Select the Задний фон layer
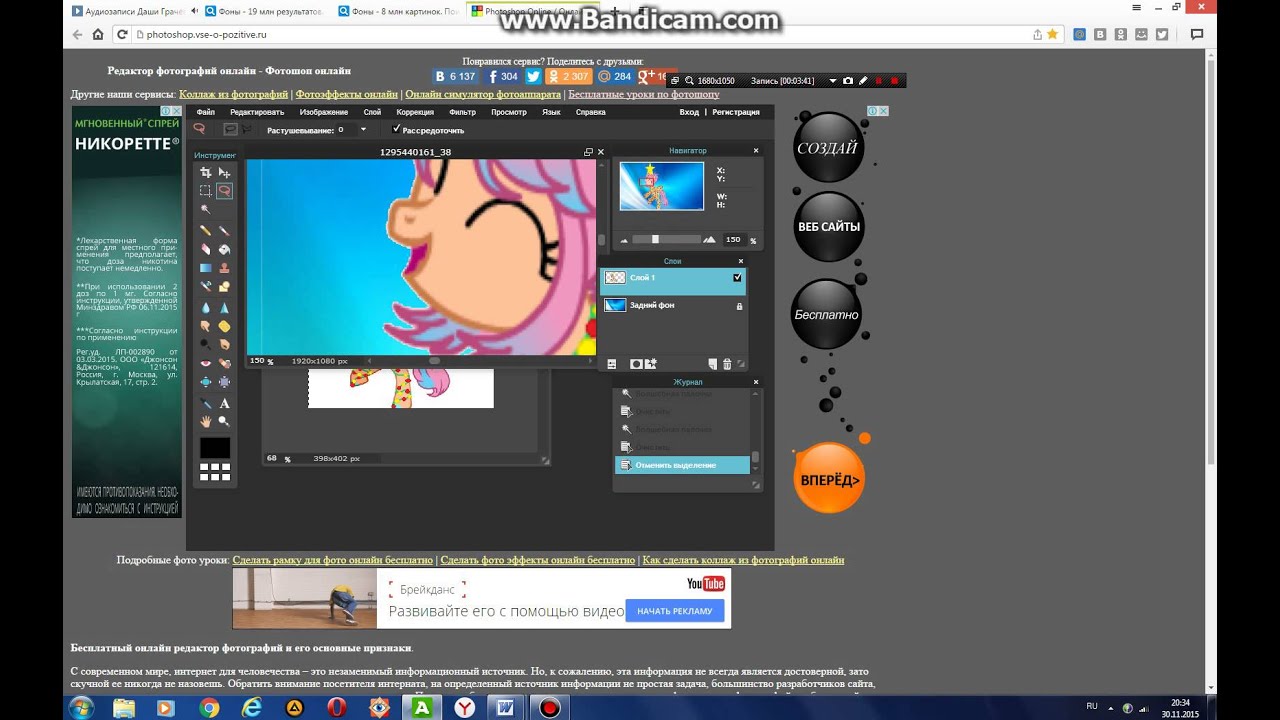1280x720 pixels. coord(672,306)
